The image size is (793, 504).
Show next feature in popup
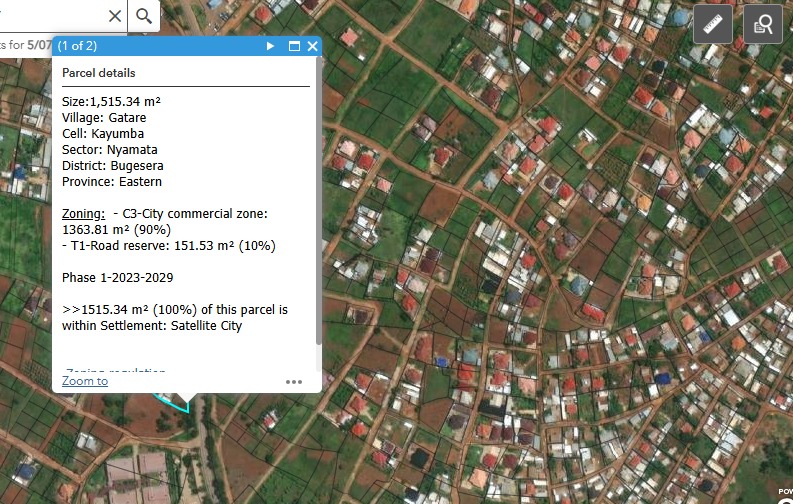(x=270, y=46)
